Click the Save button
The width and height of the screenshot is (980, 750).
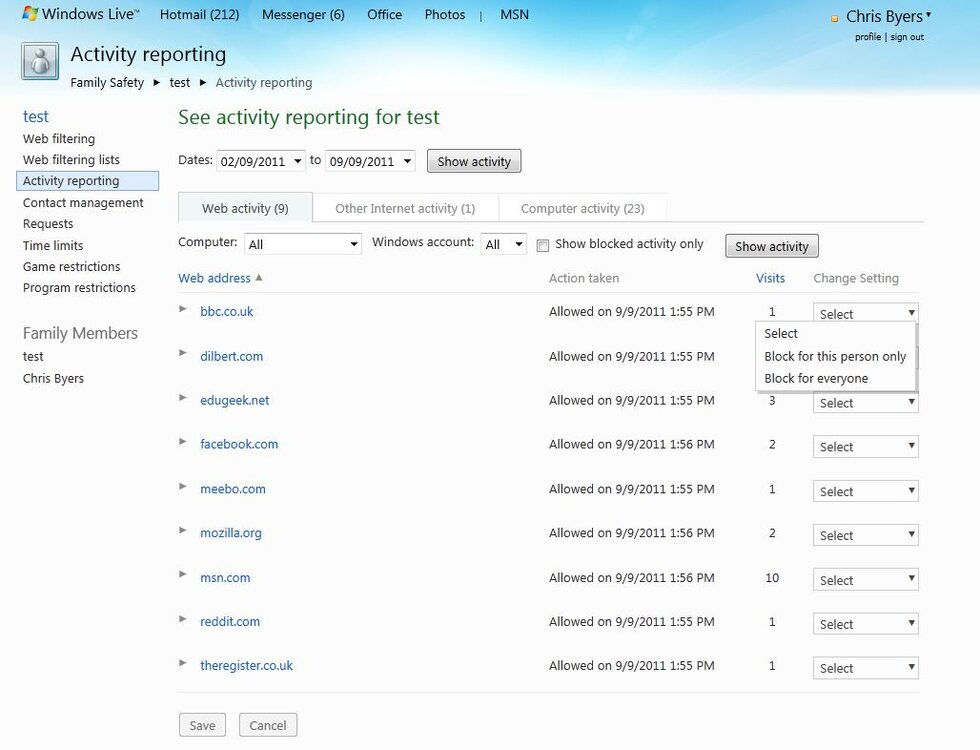coord(202,725)
